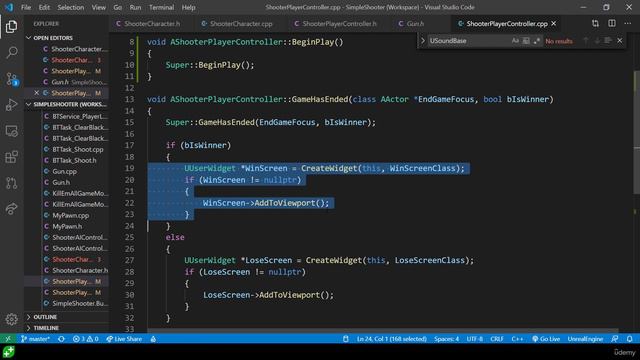Open the View menu

coord(98,7)
